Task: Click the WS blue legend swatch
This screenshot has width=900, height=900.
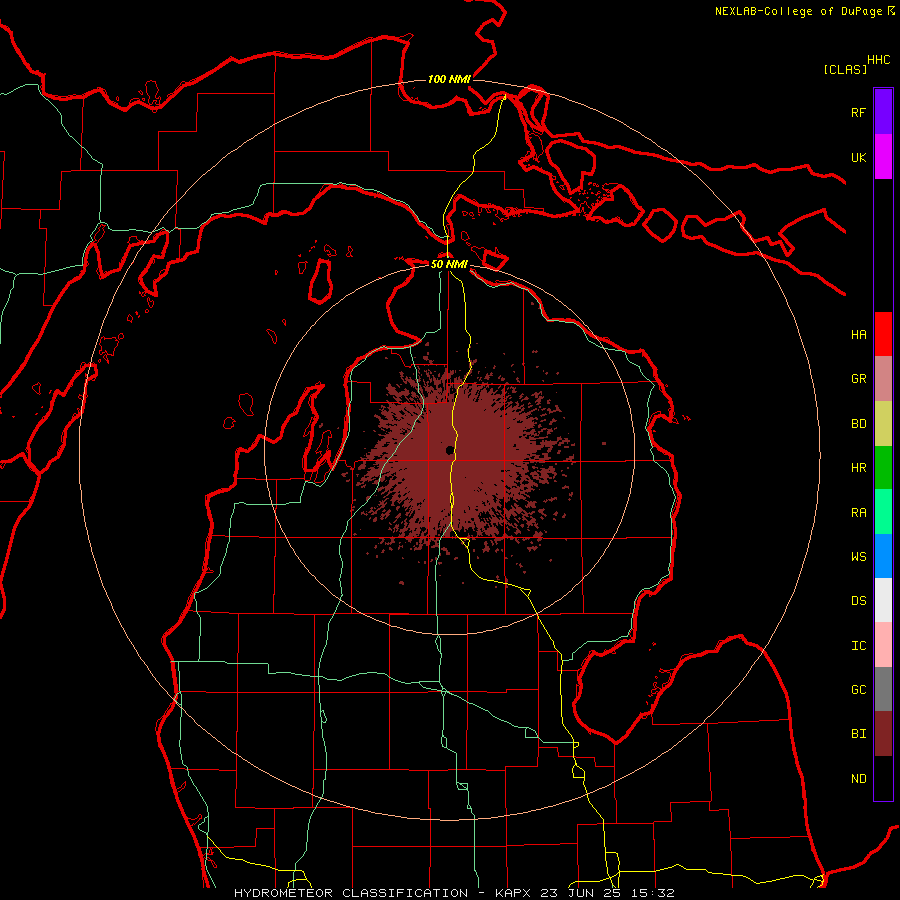Action: pos(883,556)
